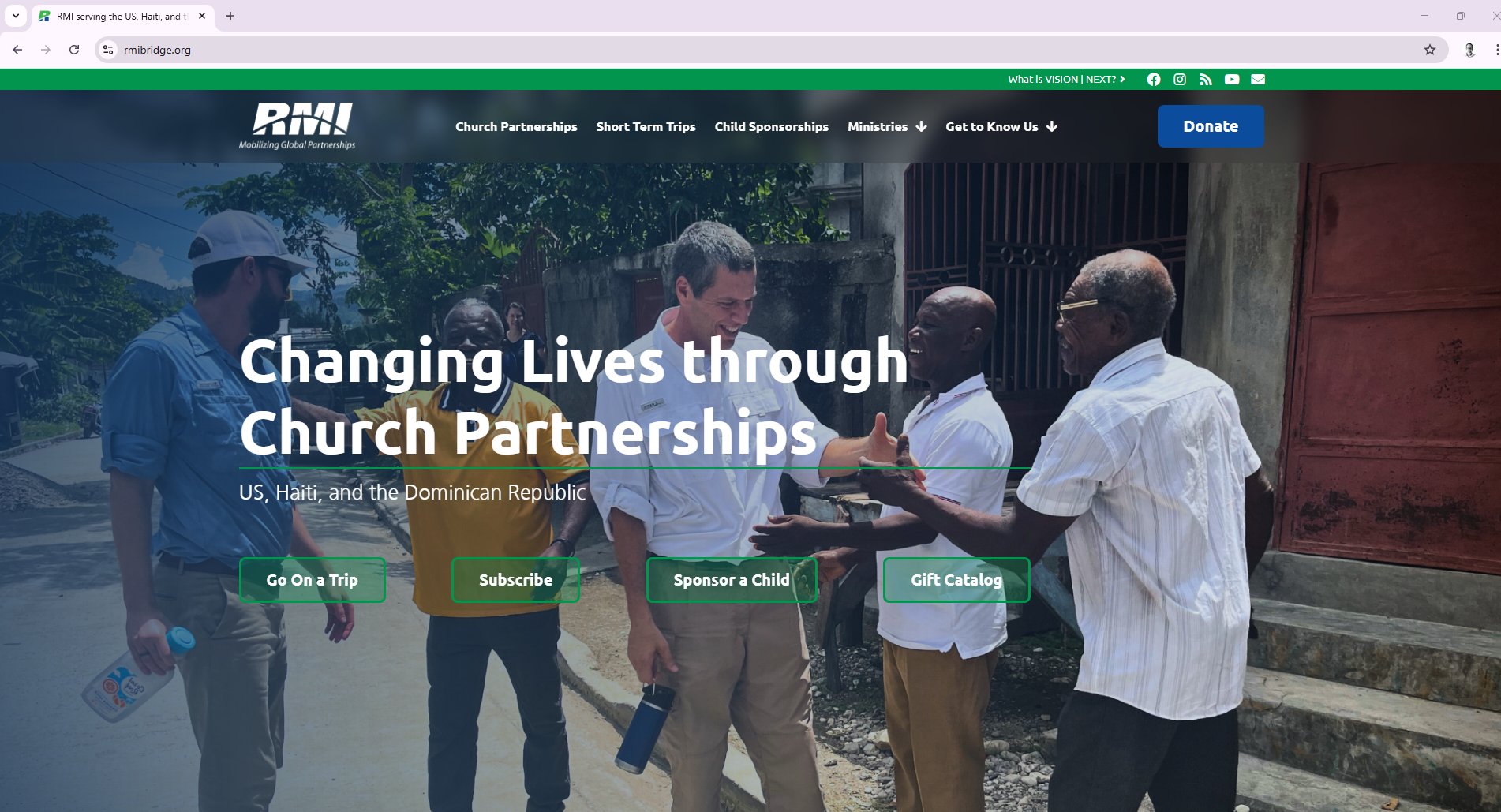This screenshot has width=1501, height=812.
Task: Follow the What is VISION | NEXT? link
Action: point(1066,79)
